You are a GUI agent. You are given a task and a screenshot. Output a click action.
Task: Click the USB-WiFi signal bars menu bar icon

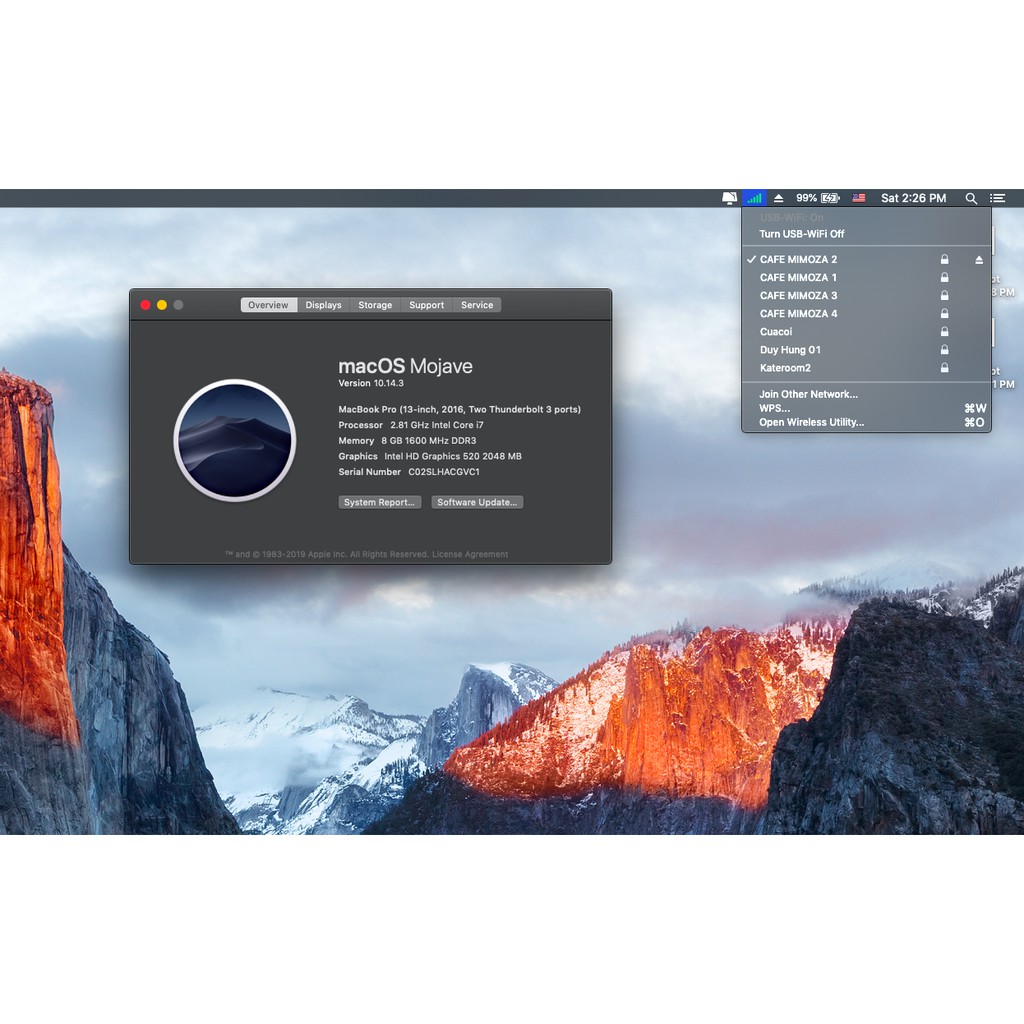pos(753,198)
